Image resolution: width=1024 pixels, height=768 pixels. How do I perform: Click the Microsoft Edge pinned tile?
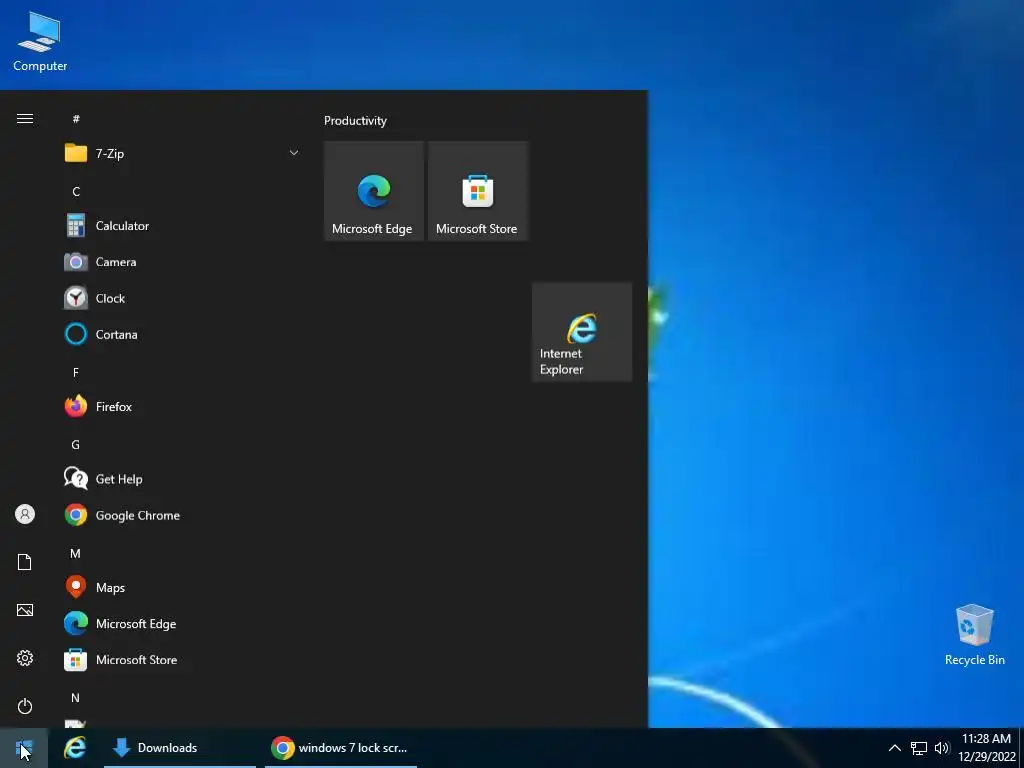(374, 191)
